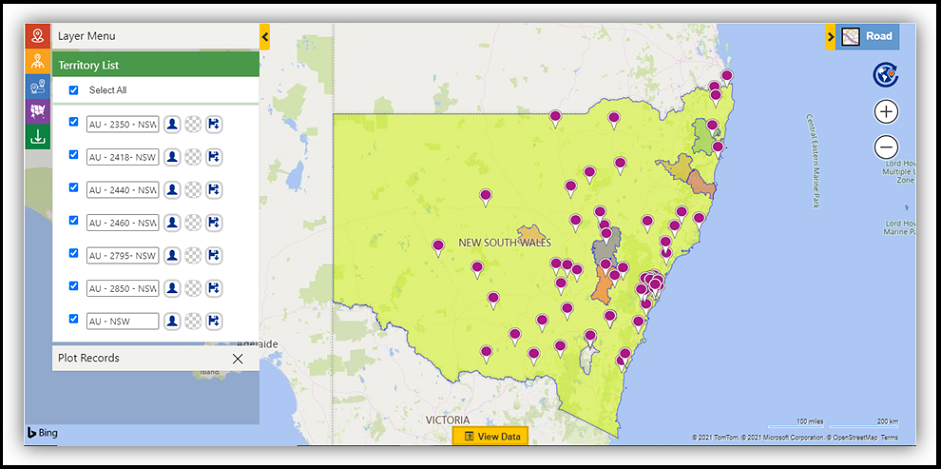Zoom in with the plus button

click(886, 111)
